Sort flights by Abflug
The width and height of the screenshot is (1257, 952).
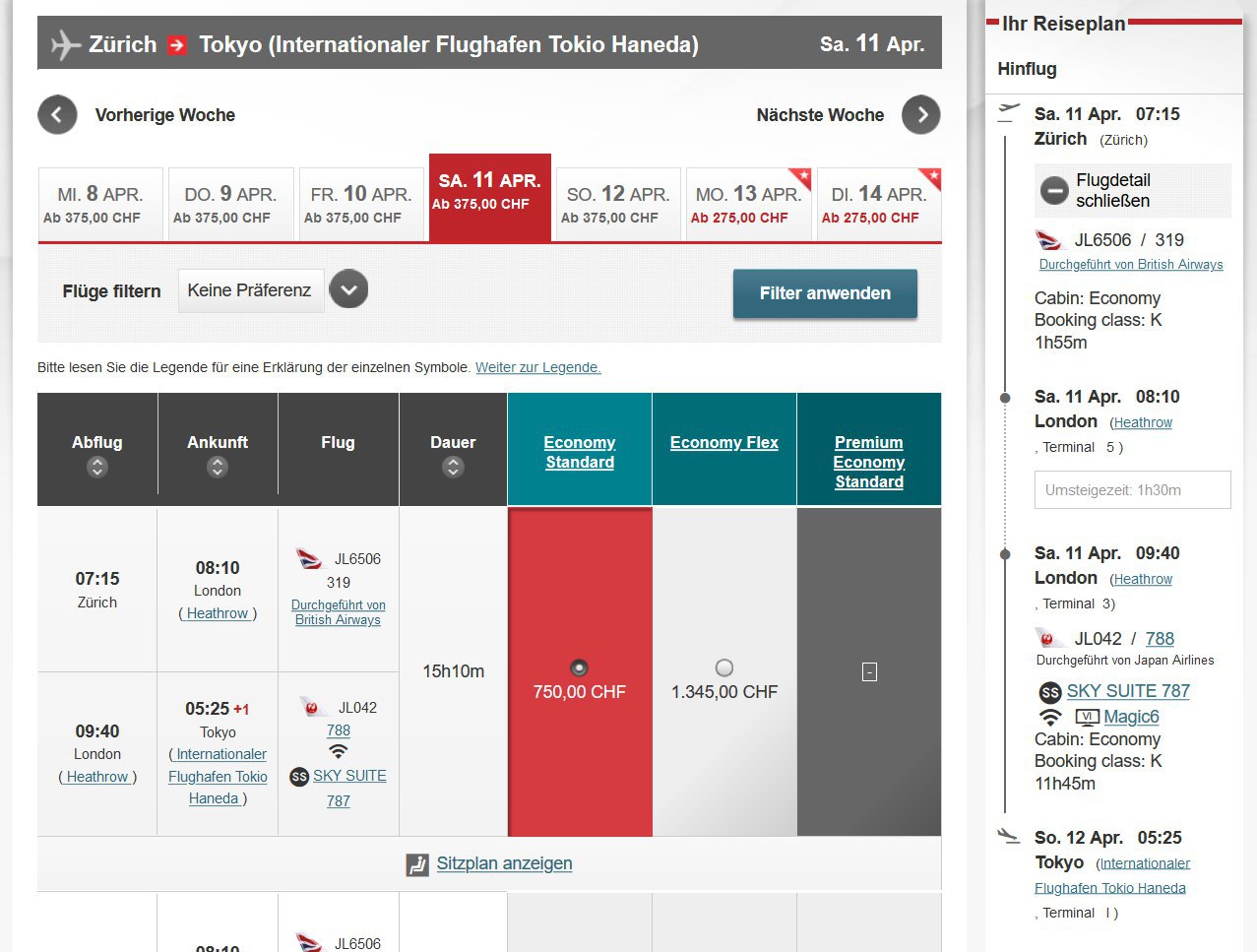click(96, 468)
